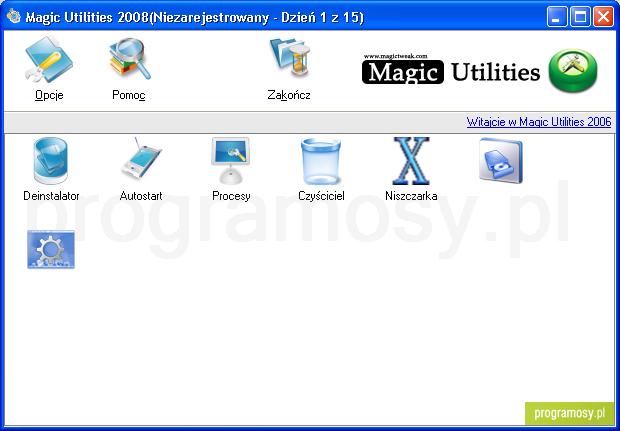Click the unlabeled disk drive icon
Image resolution: width=620 pixels, height=431 pixels.
click(x=501, y=161)
